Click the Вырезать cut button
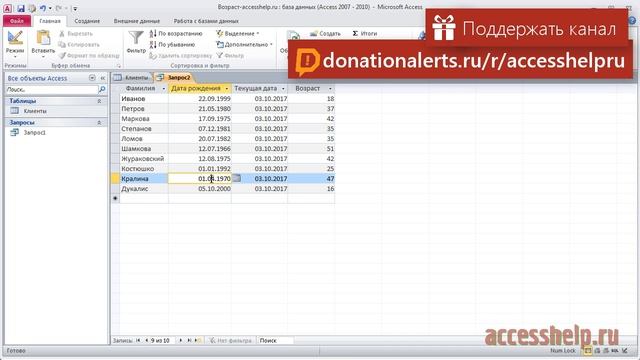This screenshot has width=640, height=360. tap(76, 33)
